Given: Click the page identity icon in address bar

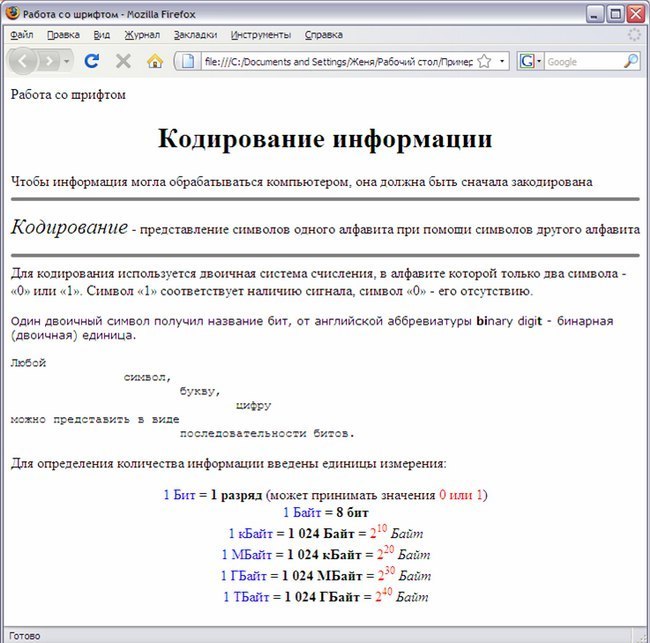Looking at the screenshot, I should 188,61.
